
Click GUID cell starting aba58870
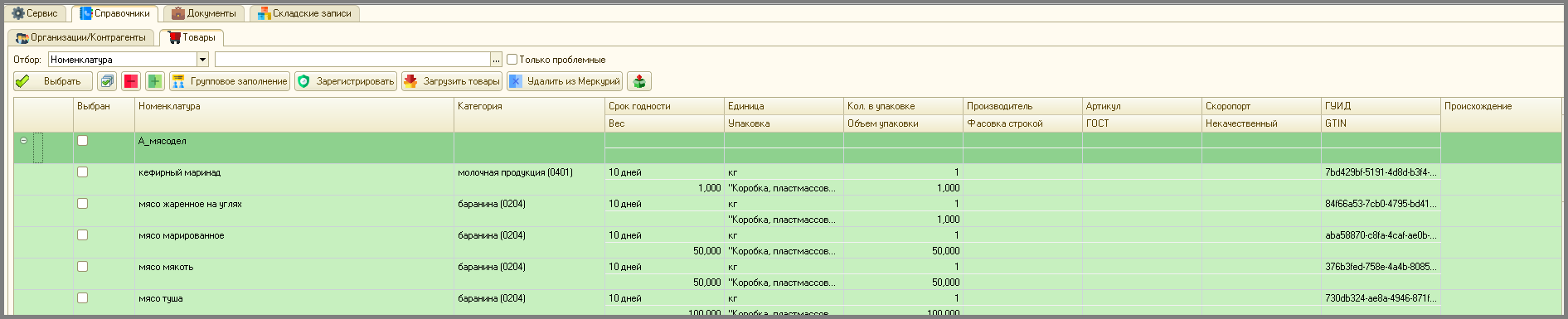pos(1381,235)
